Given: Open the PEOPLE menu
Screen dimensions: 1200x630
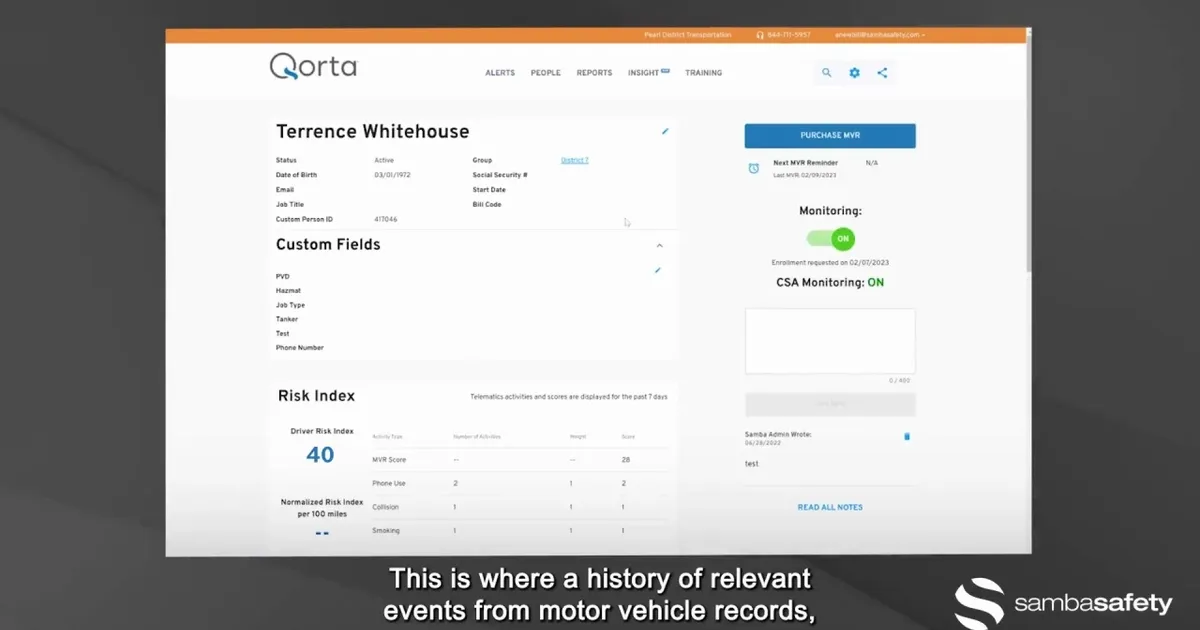Looking at the screenshot, I should coord(546,73).
